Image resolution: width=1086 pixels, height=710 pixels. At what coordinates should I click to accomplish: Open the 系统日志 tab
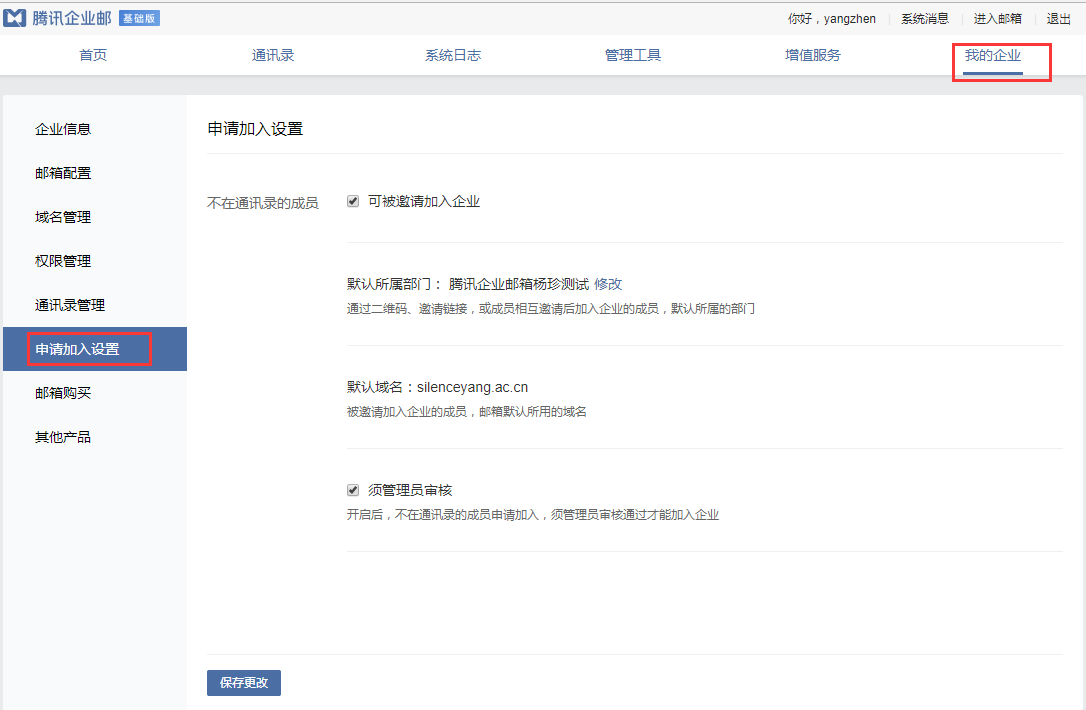coord(453,55)
